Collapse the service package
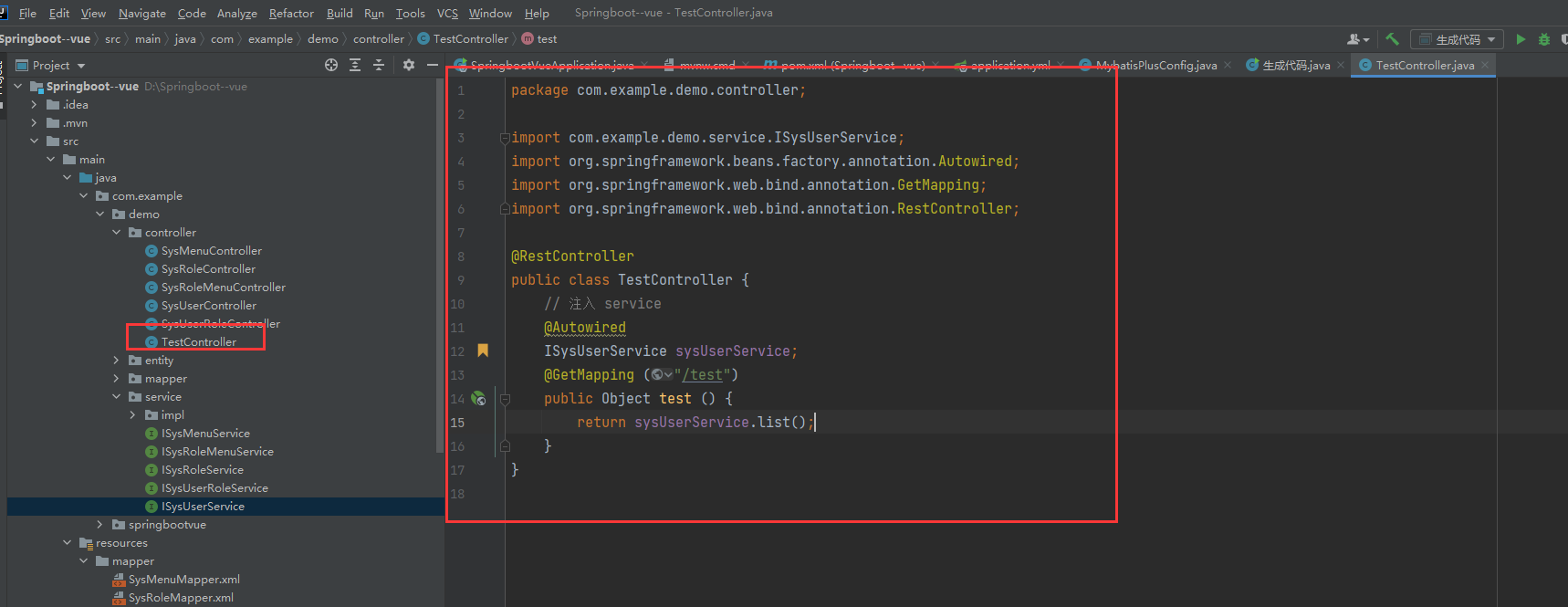 [117, 397]
